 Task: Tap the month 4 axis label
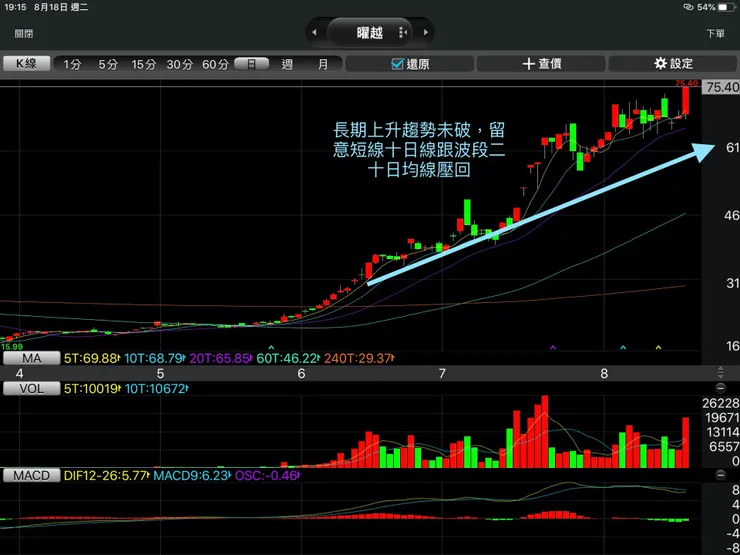(x=19, y=373)
